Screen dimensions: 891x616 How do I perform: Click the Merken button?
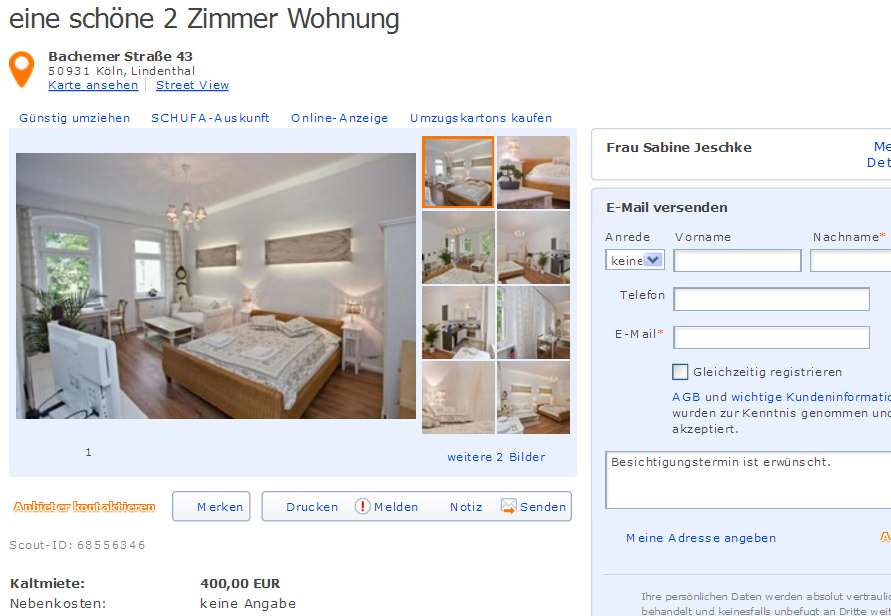[211, 506]
